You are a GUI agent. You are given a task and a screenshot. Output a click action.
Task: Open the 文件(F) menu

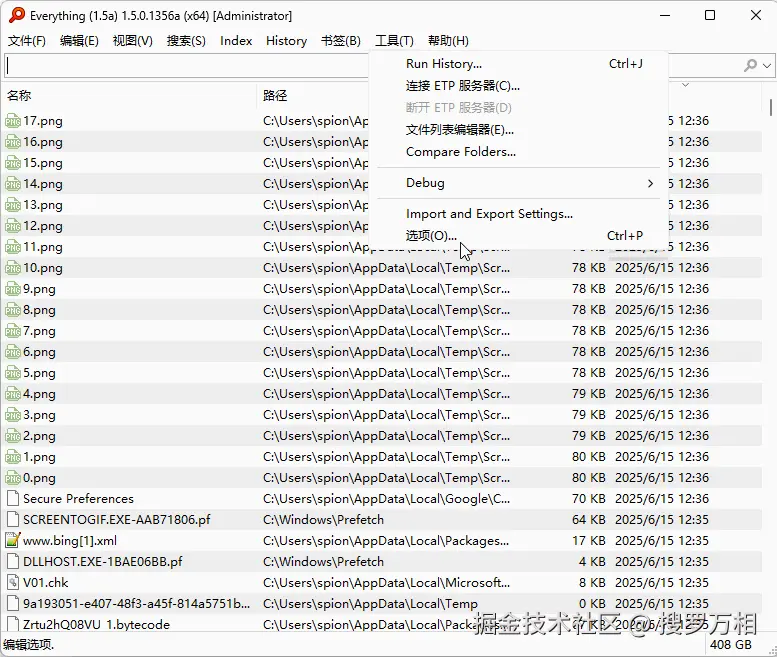coord(27,41)
